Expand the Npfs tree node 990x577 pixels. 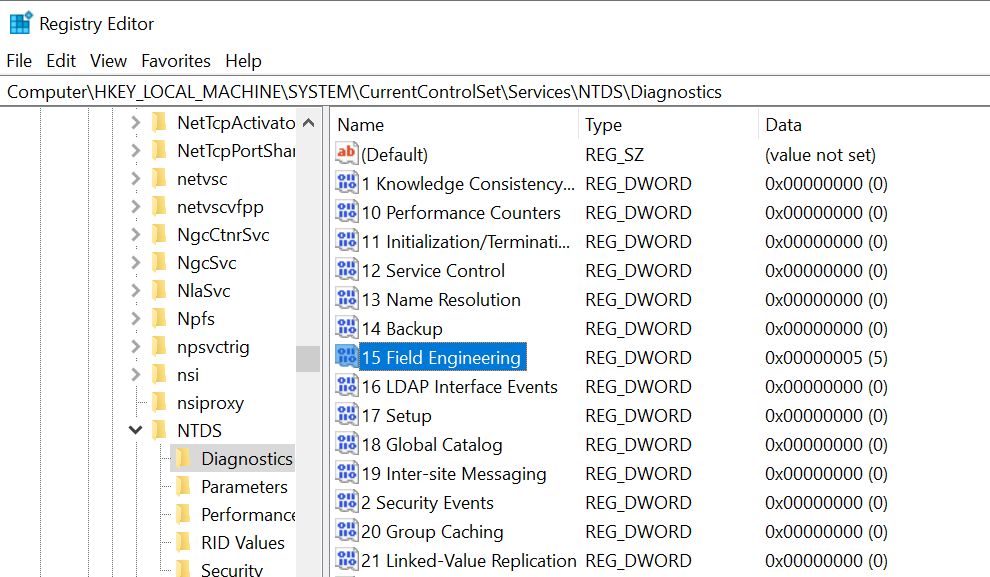pyautogui.click(x=135, y=319)
